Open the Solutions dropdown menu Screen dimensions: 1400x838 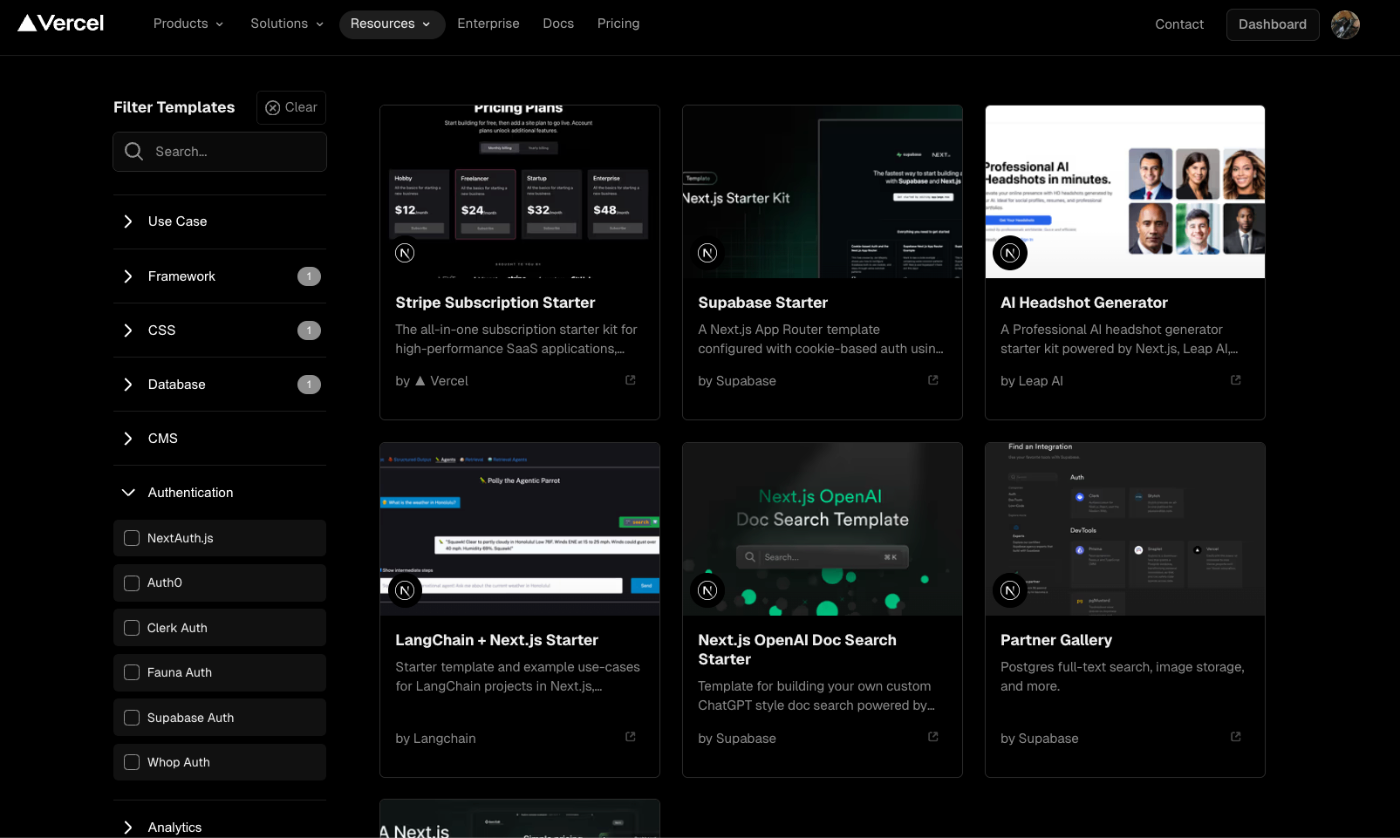point(287,24)
